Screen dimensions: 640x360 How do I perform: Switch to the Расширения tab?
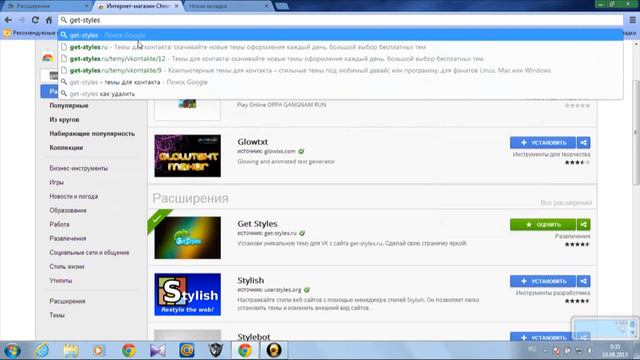pyautogui.click(x=47, y=6)
